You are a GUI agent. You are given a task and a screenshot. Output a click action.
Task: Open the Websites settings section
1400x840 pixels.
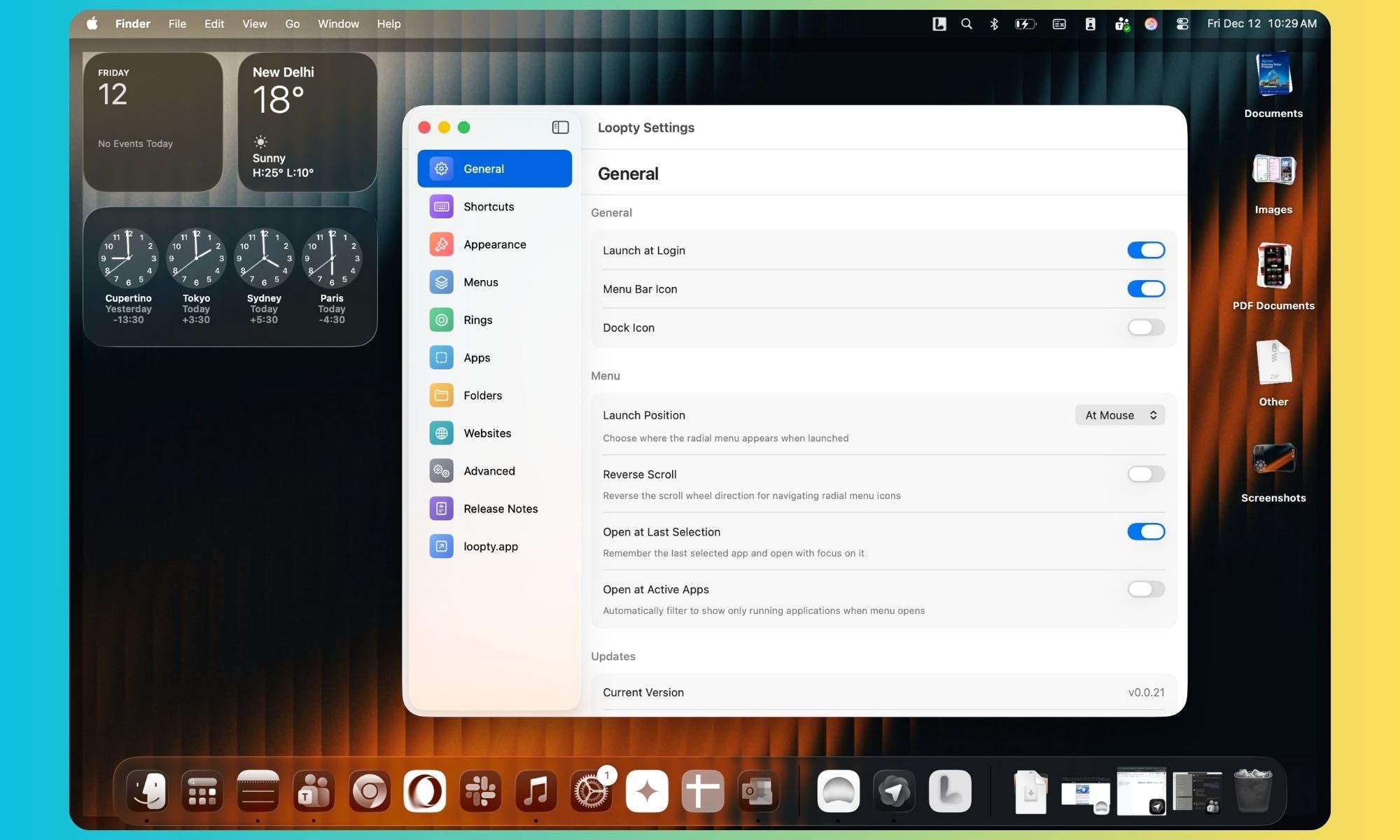487,433
